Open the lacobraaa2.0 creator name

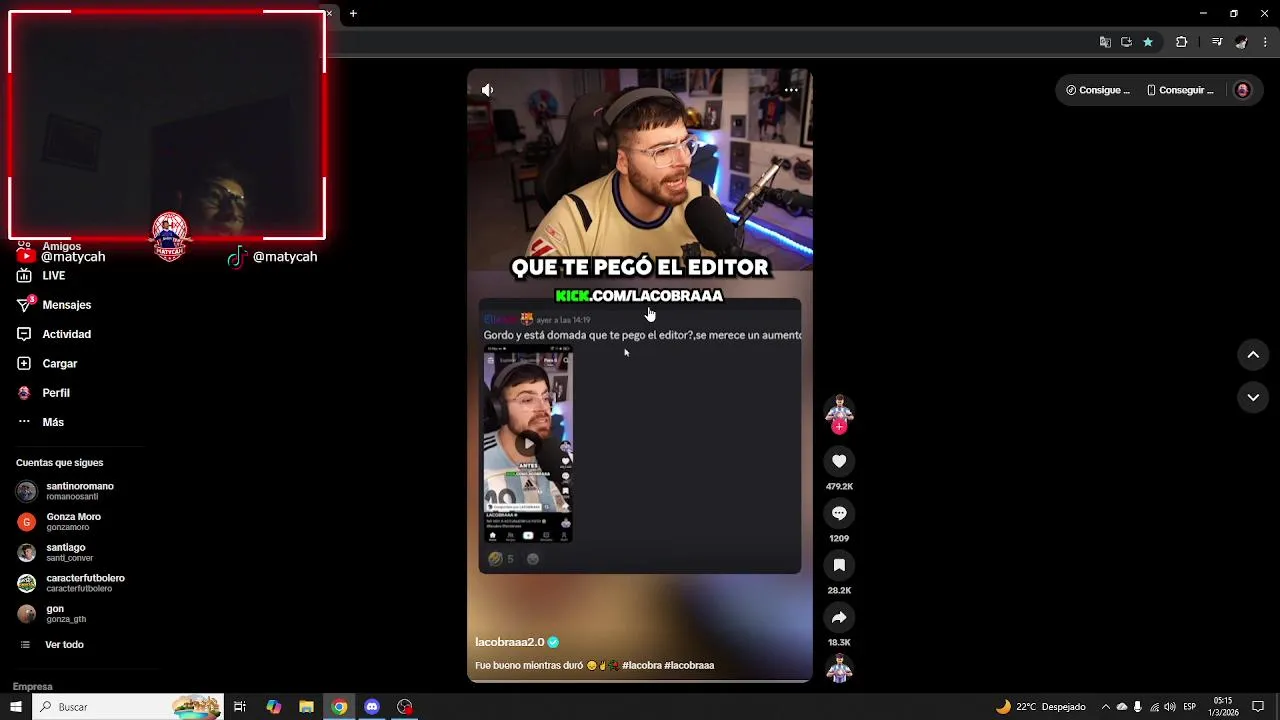pos(510,642)
